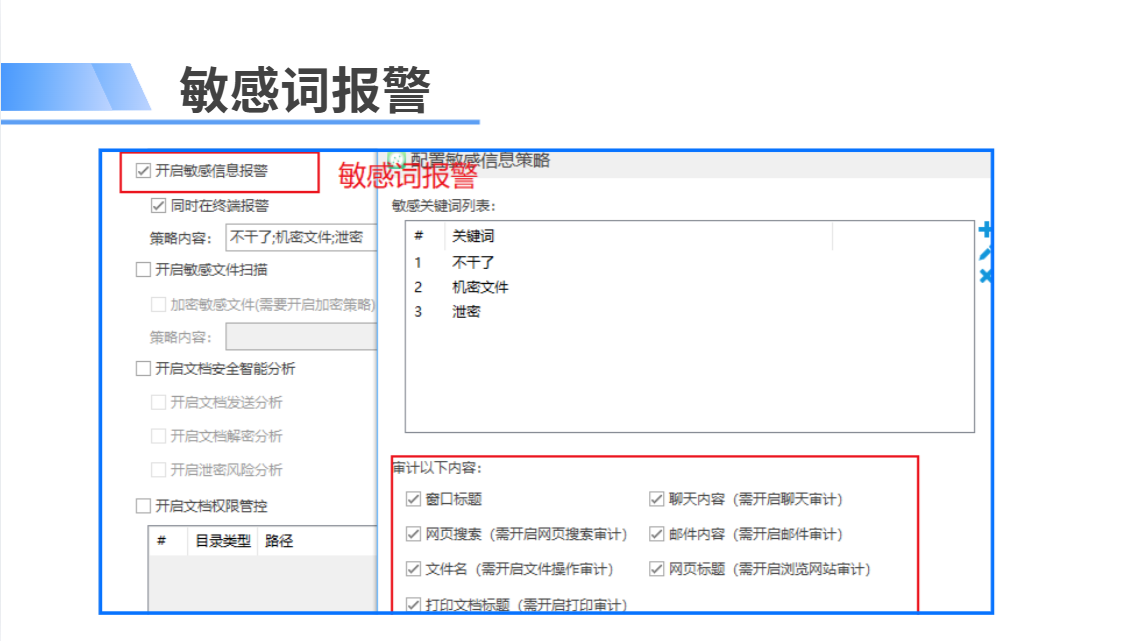Click row number 1 in keyword list
1140x641 pixels.
(418, 262)
